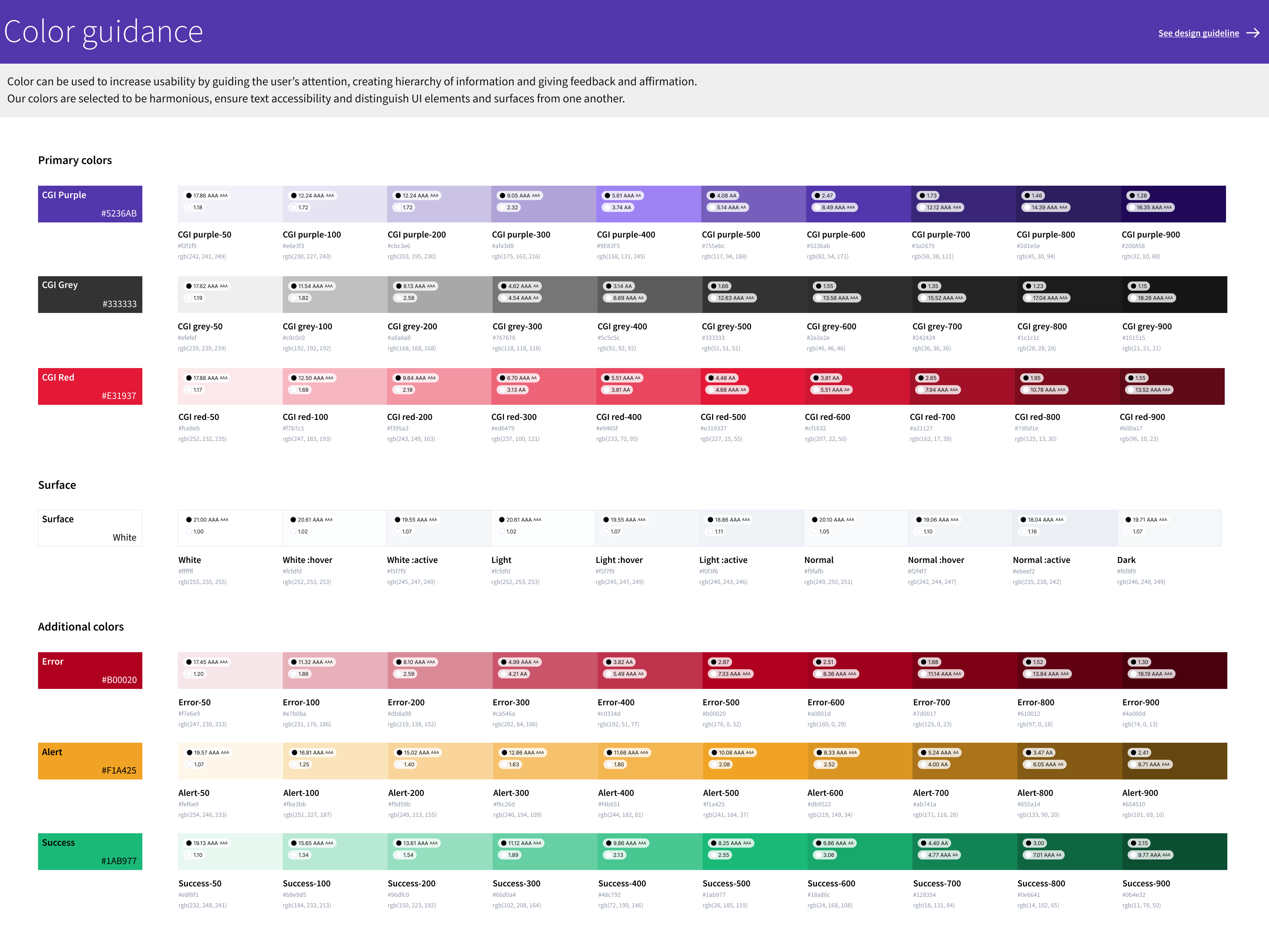1269x952 pixels.
Task: Click the 21.00 AAA badge on White surface
Action: 207,519
